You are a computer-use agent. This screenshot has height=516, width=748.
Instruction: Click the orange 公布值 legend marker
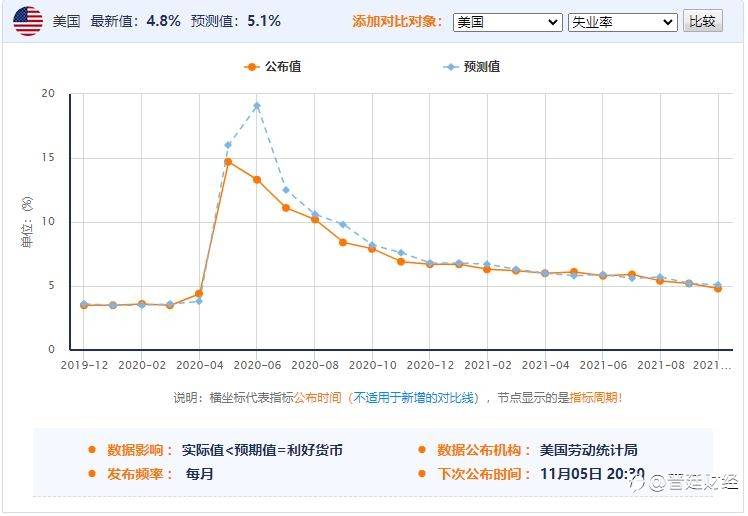click(251, 67)
